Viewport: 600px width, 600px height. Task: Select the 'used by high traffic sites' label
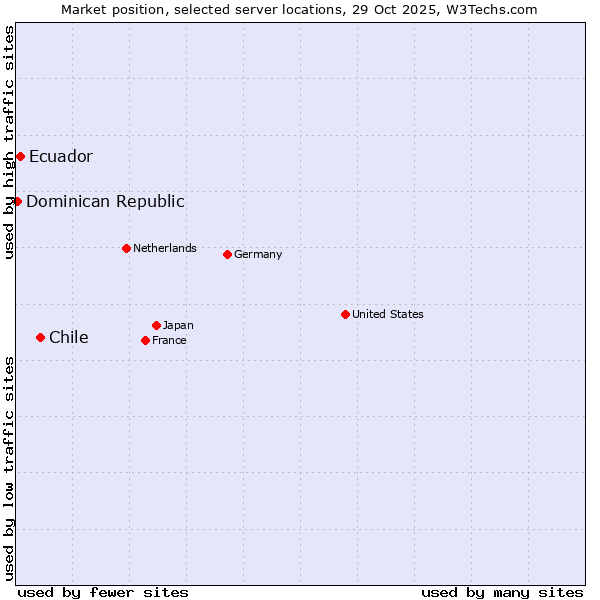click(9, 142)
